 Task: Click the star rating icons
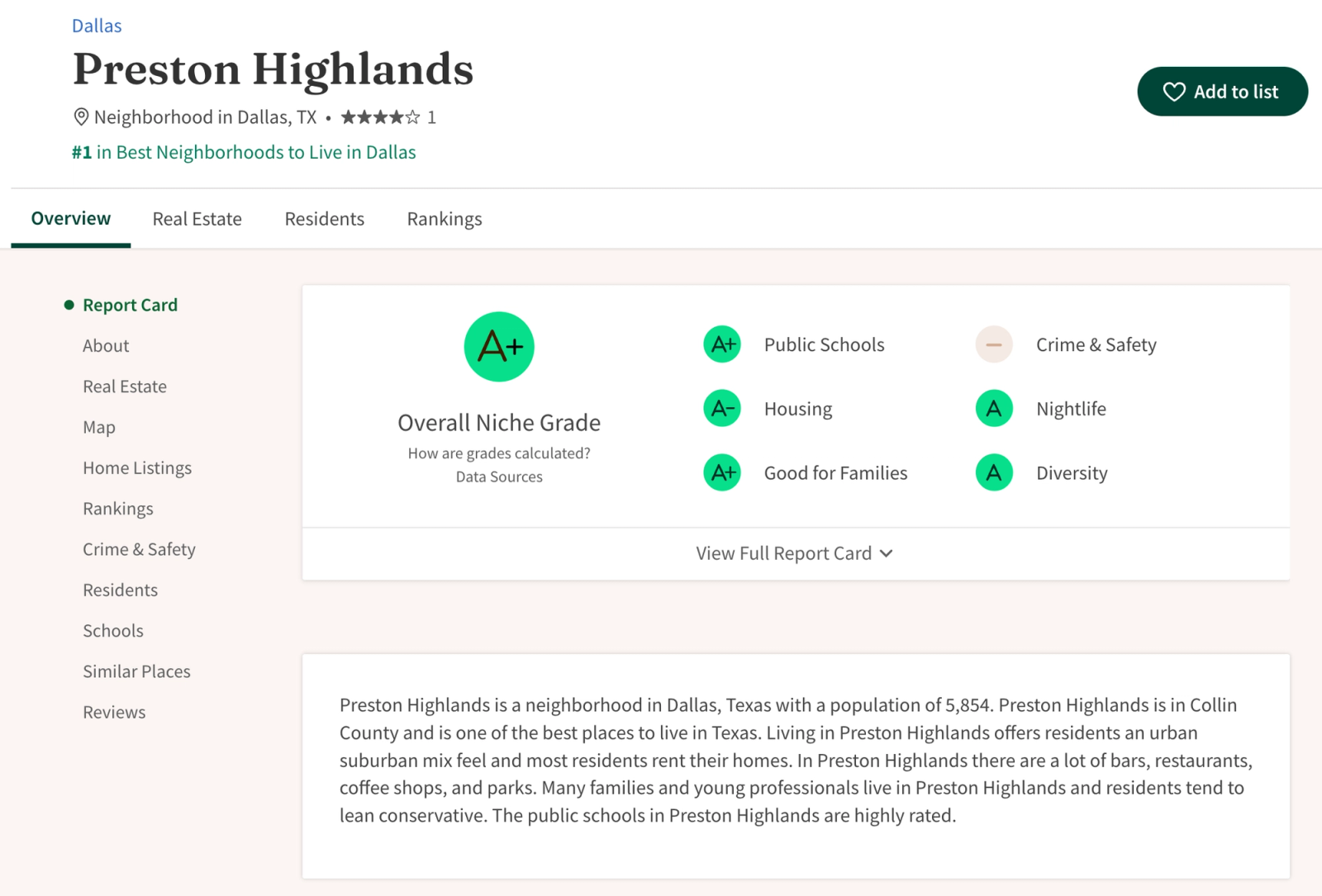click(381, 117)
